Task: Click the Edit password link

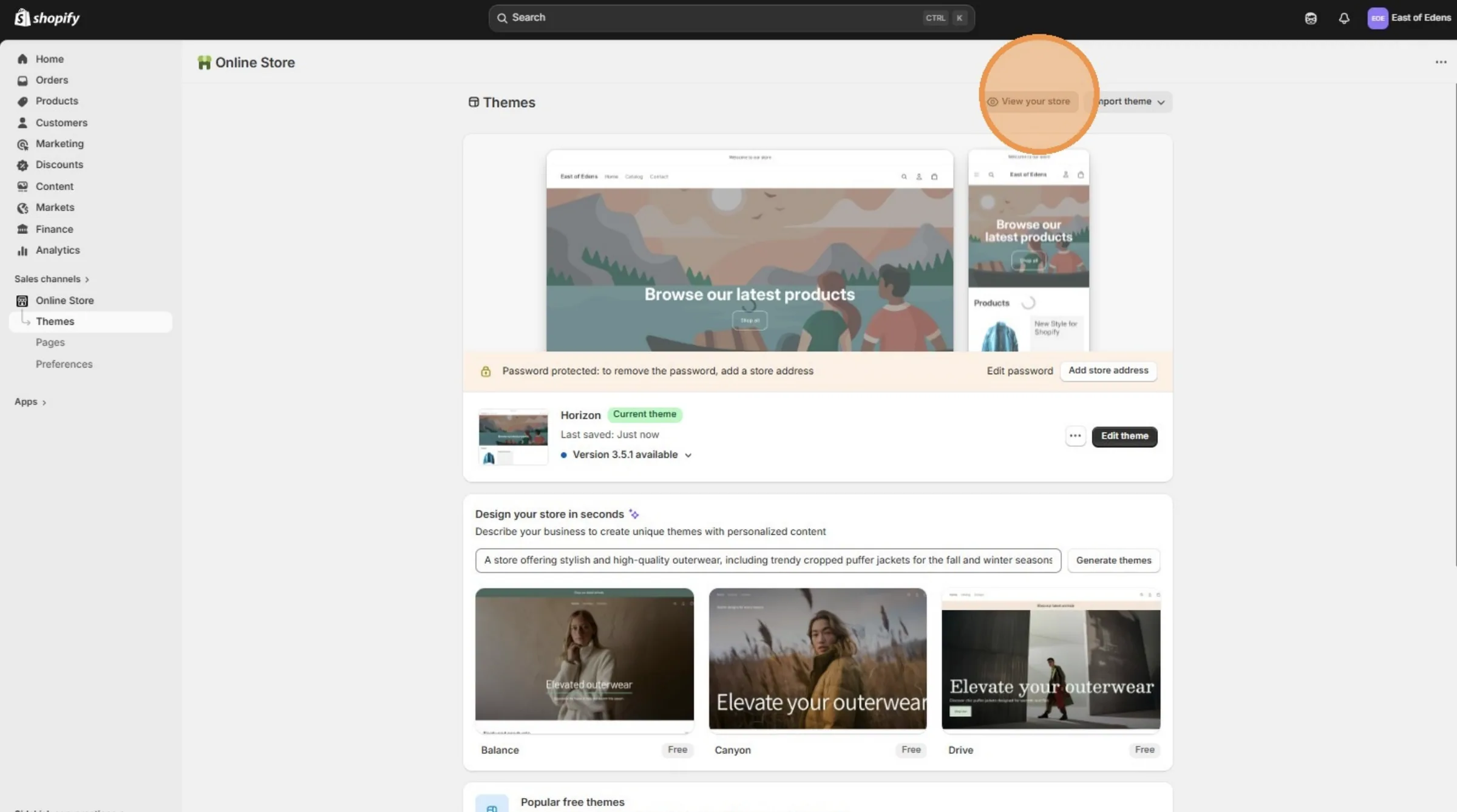Action: pos(1019,371)
